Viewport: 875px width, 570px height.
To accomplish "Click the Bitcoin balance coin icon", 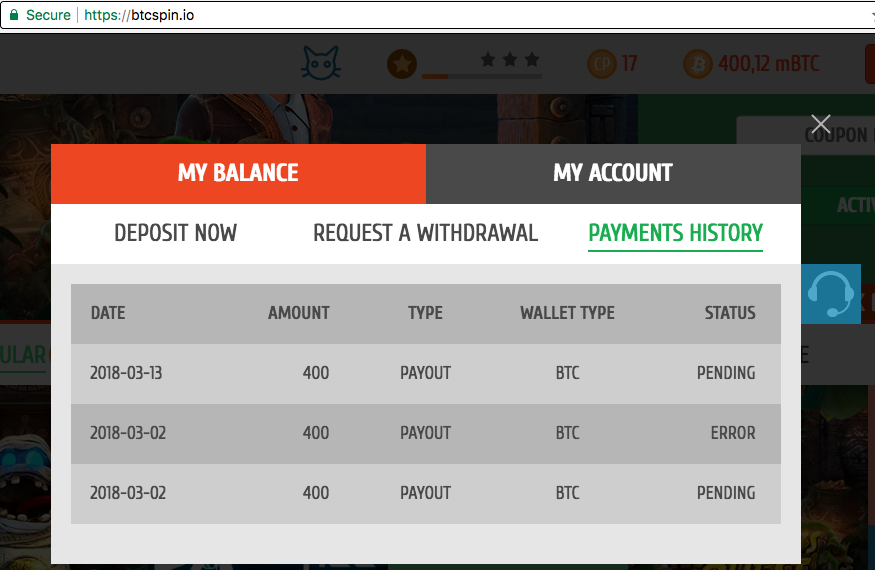I will (x=698, y=64).
